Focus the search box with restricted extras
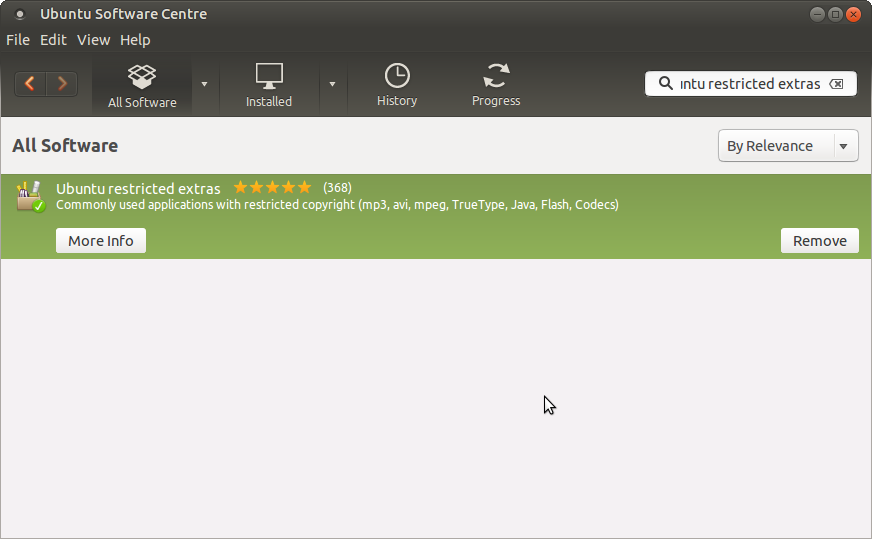Viewport: 872px width, 539px height. point(751,83)
